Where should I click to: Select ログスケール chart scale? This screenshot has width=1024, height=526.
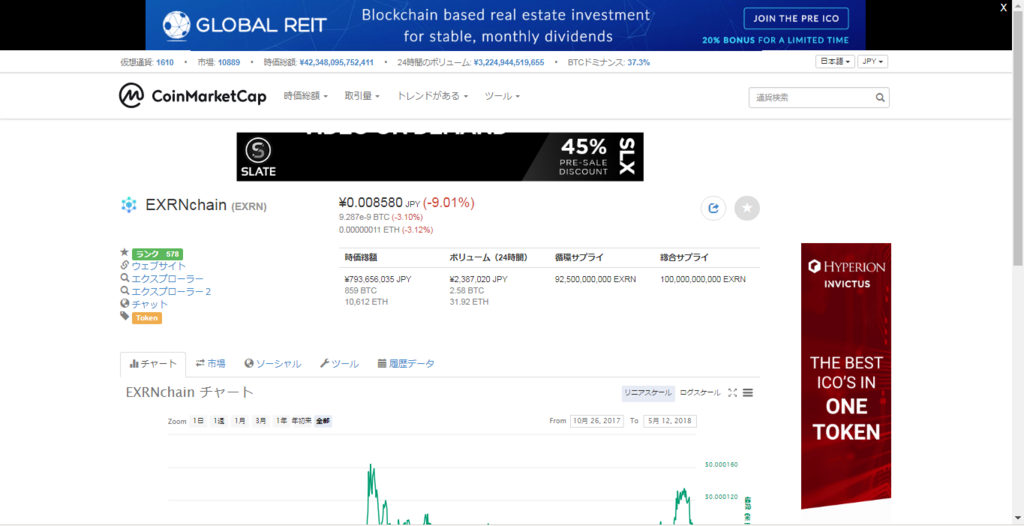click(x=700, y=393)
